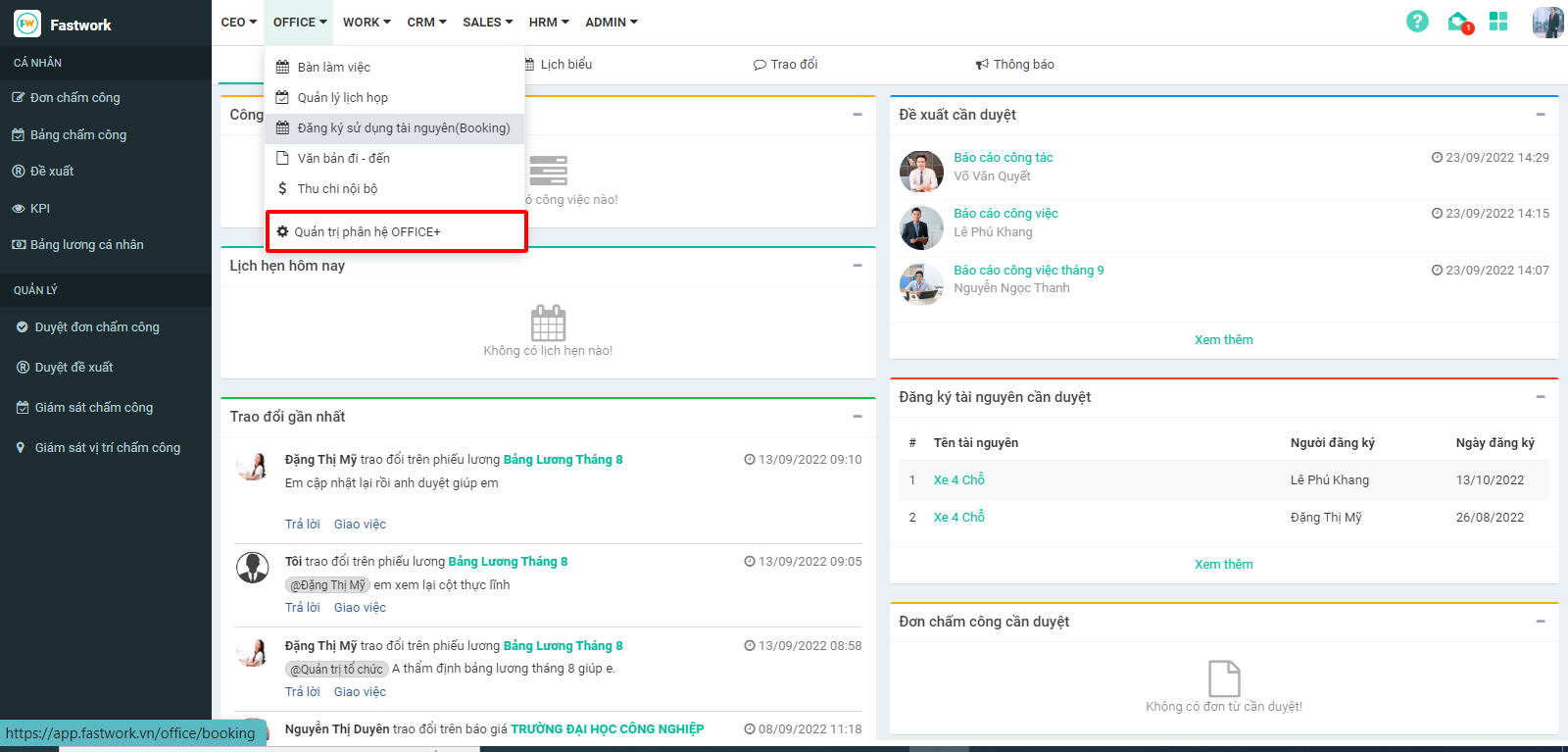
Task: Expand the CEO dropdown menu
Action: (238, 22)
